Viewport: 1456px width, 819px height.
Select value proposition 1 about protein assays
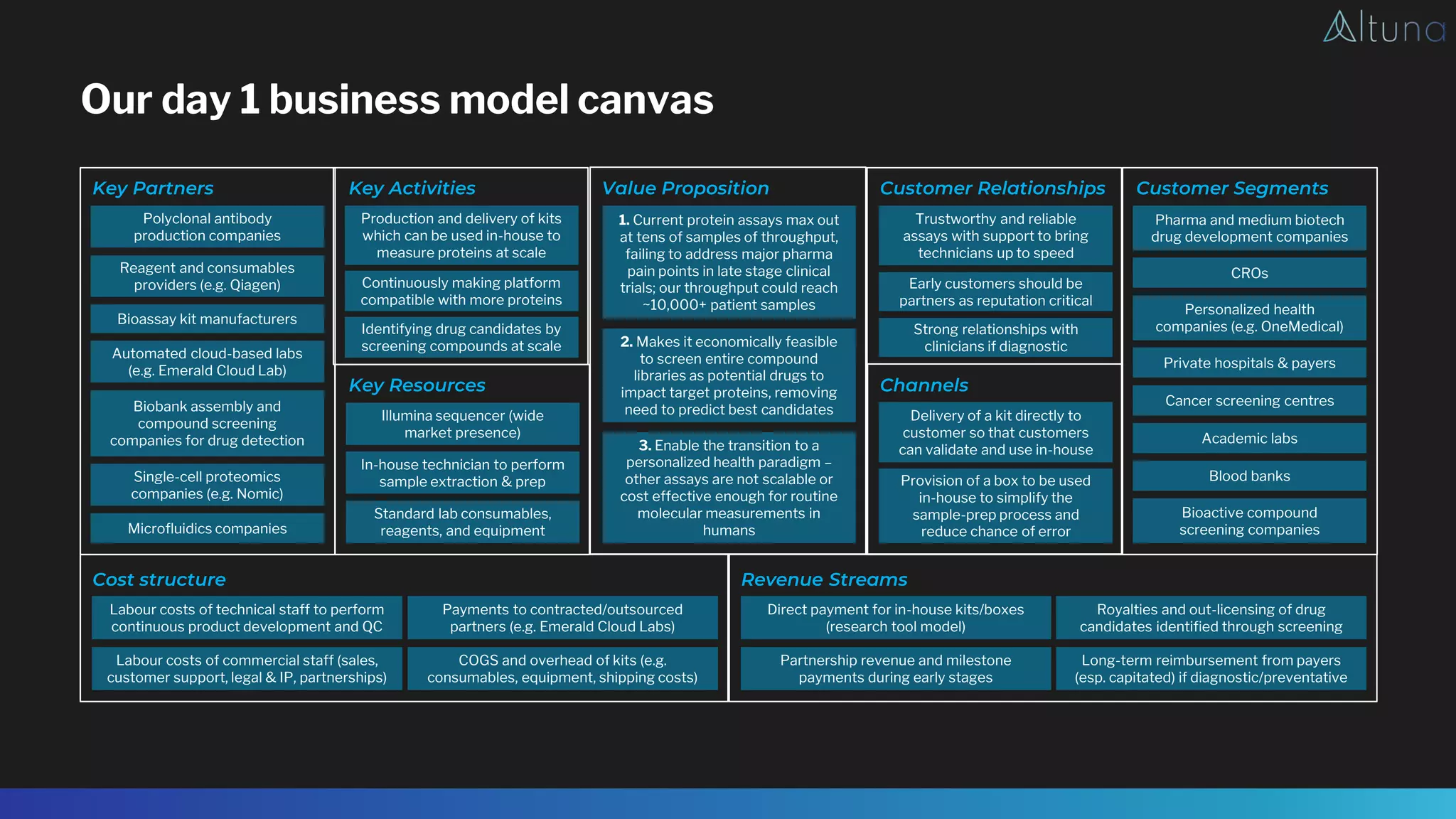(729, 262)
